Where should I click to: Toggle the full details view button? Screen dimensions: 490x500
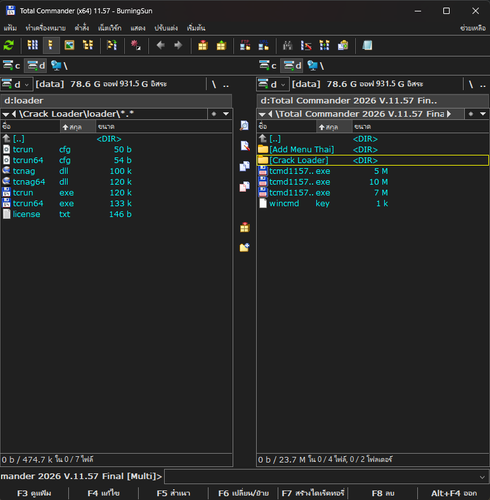51,45
